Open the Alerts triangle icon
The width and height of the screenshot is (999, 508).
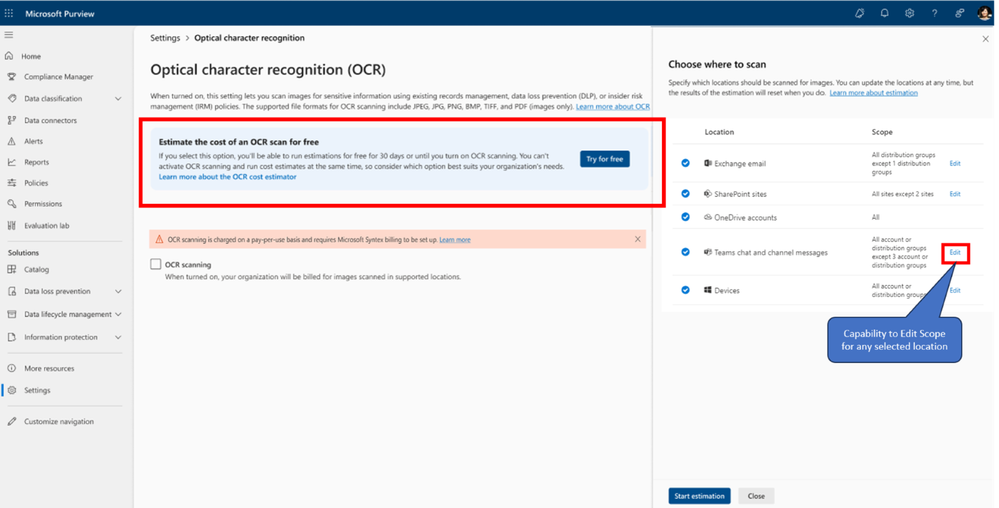click(x=11, y=141)
